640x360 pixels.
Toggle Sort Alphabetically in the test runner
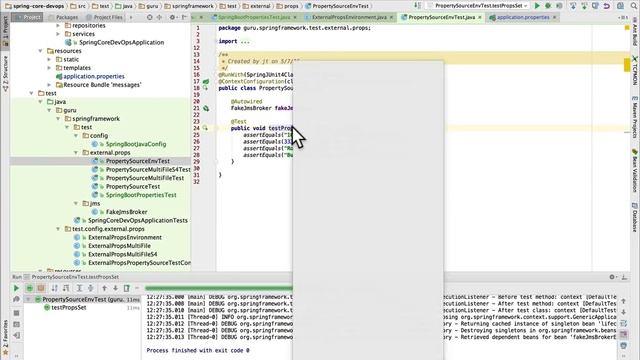pos(54,288)
